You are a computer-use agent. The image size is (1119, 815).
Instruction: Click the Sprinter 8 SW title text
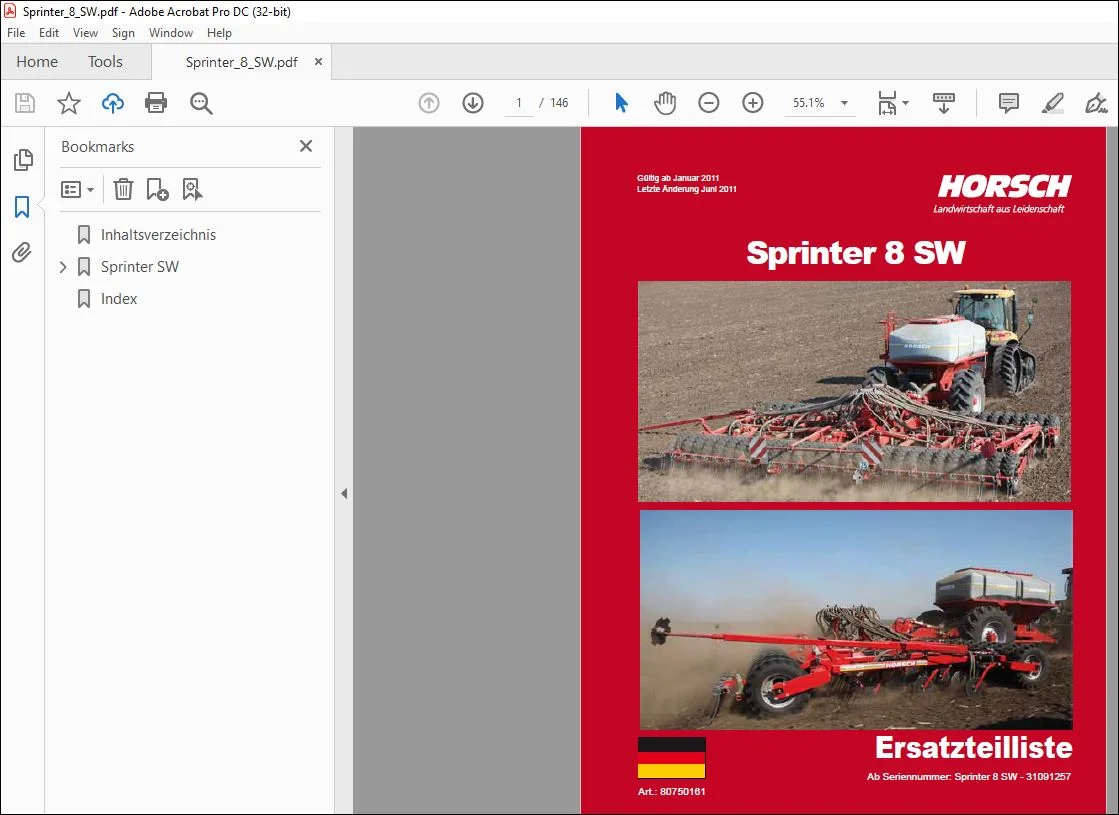[x=856, y=253]
